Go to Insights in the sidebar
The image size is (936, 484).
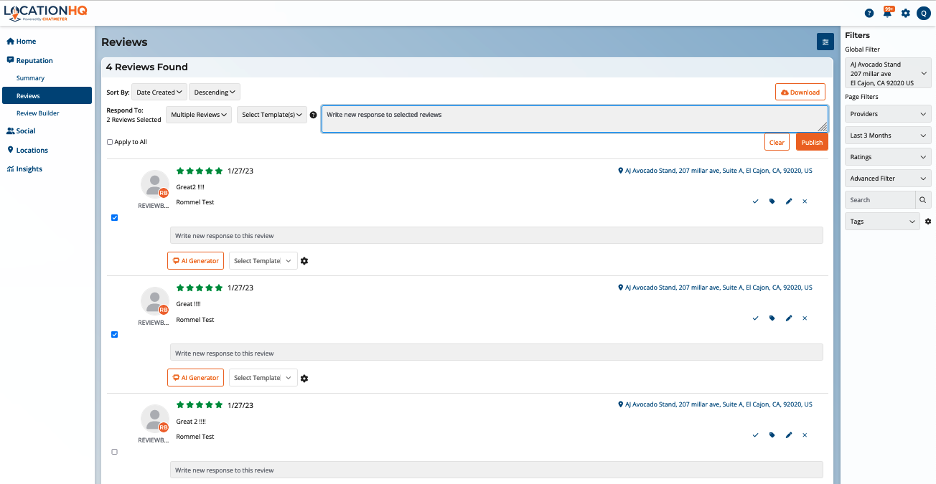(29, 169)
